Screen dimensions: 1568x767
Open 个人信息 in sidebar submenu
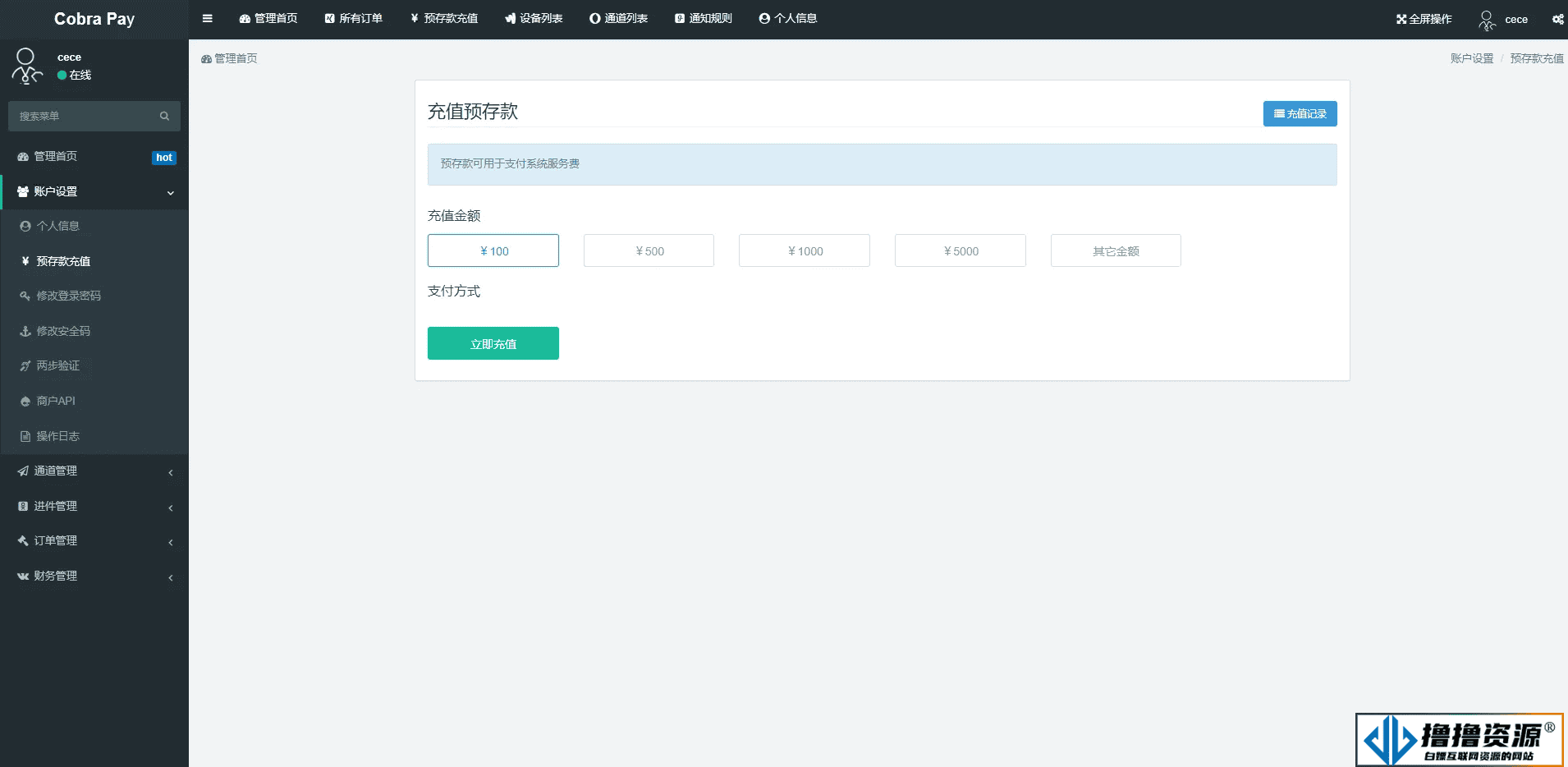tap(94, 227)
